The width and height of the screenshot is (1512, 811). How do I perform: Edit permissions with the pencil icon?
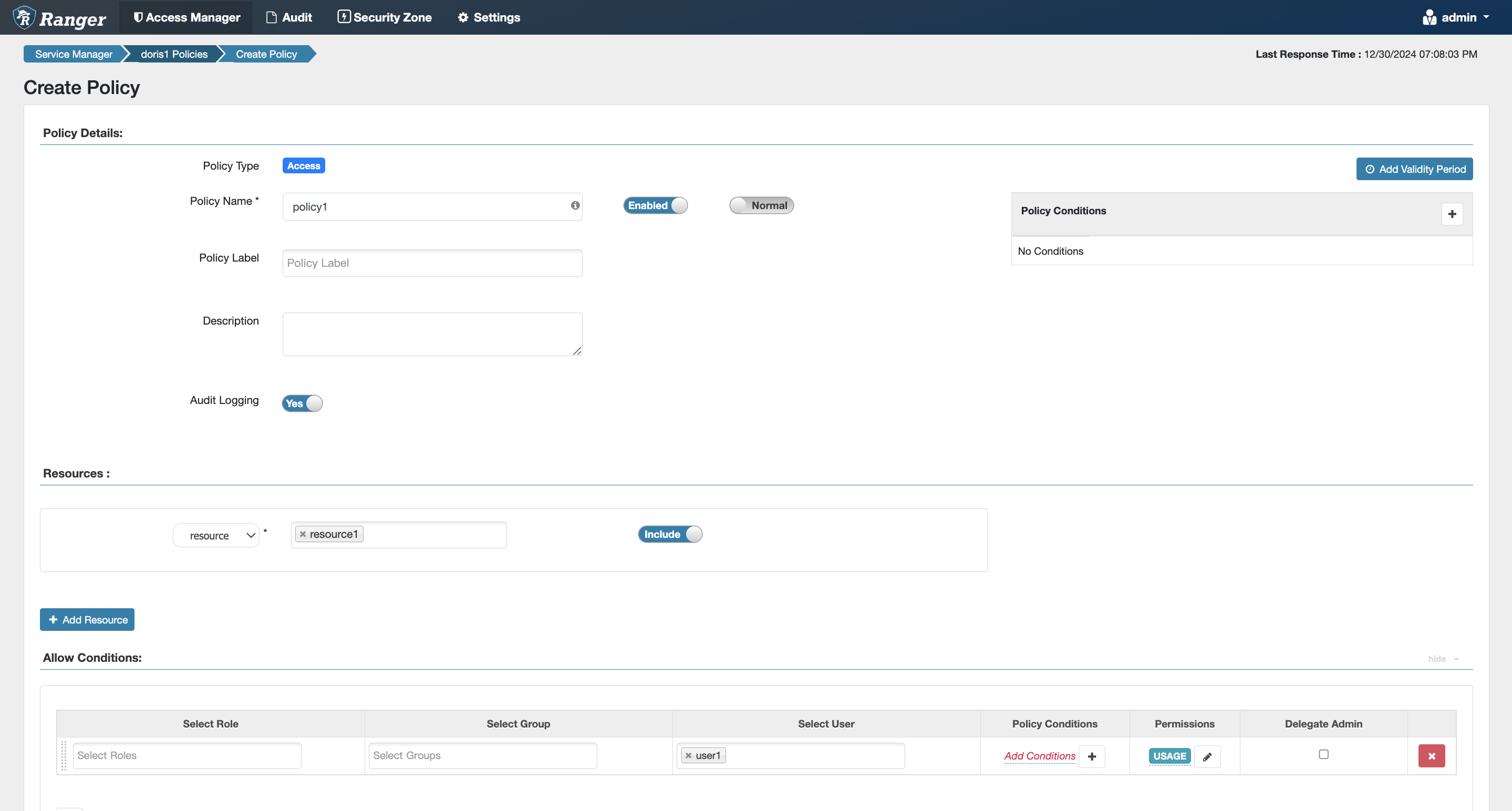(1207, 756)
